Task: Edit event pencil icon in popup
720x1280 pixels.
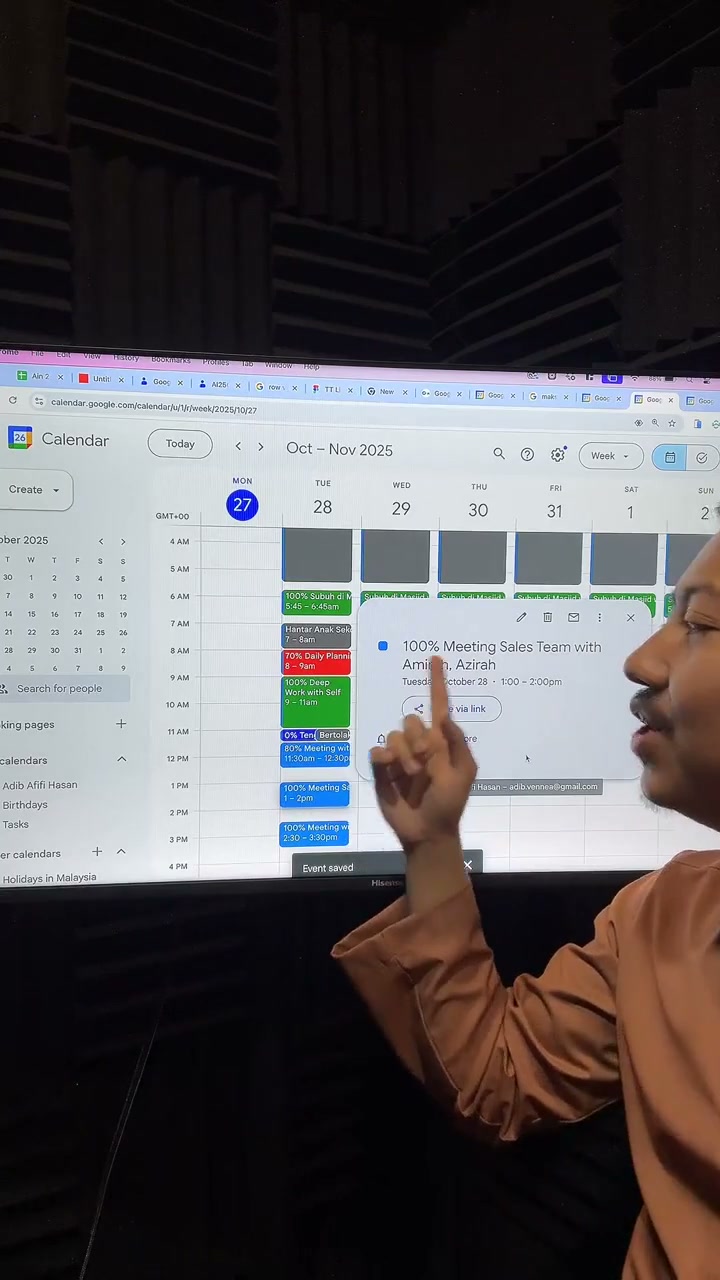Action: point(521,617)
